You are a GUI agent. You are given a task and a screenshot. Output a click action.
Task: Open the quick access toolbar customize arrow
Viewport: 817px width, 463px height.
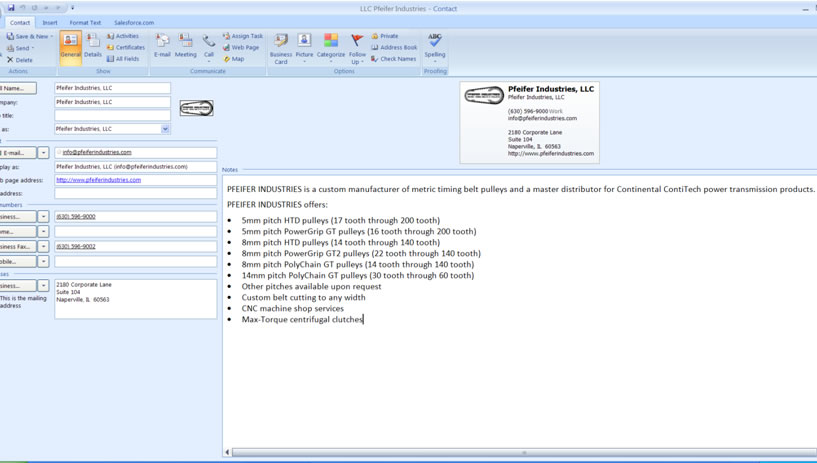pyautogui.click(x=72, y=8)
